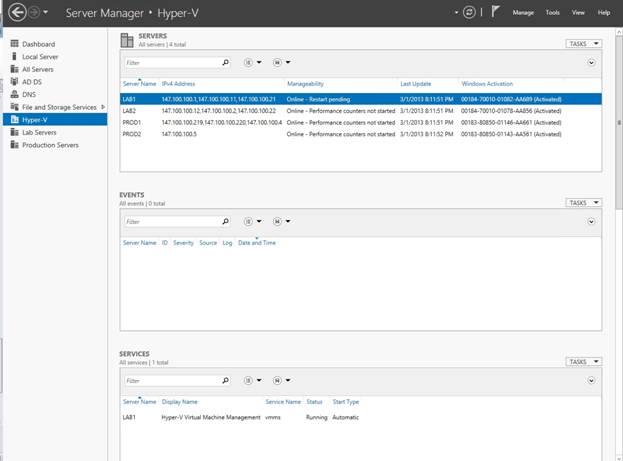
Task: Expand the Events filter panel chevron
Action: tap(591, 221)
